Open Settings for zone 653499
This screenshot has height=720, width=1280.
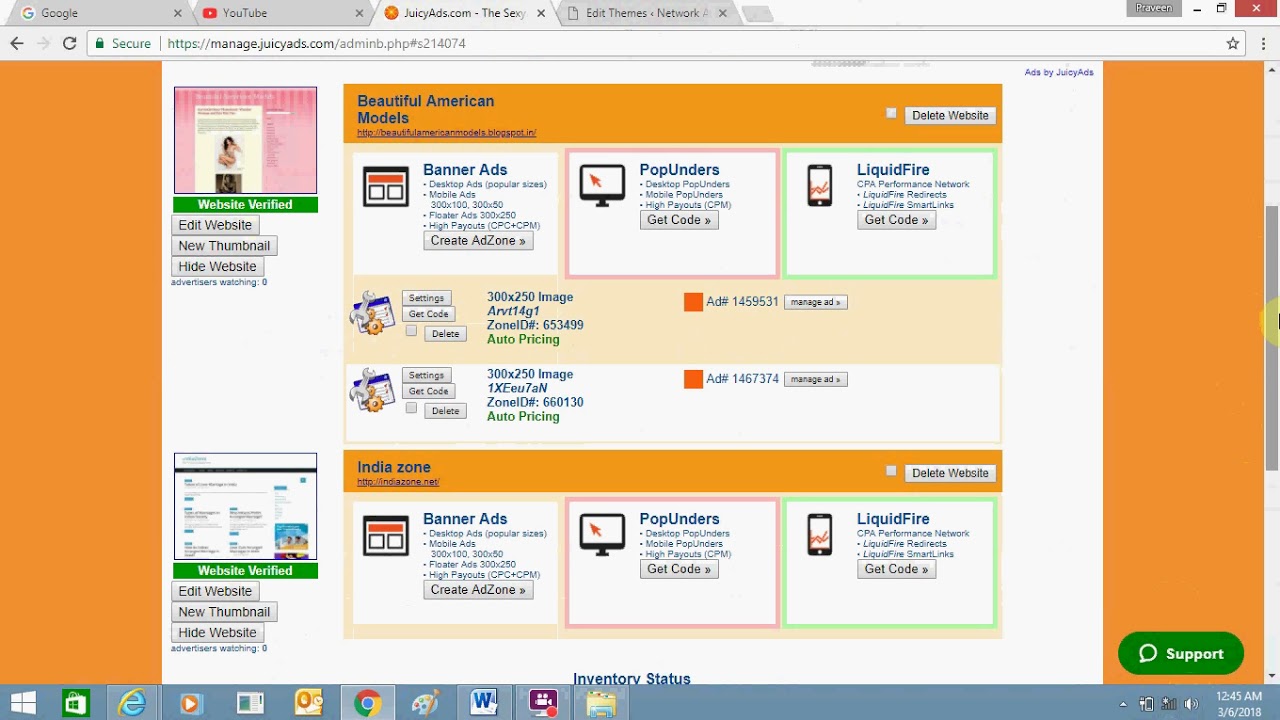[426, 298]
